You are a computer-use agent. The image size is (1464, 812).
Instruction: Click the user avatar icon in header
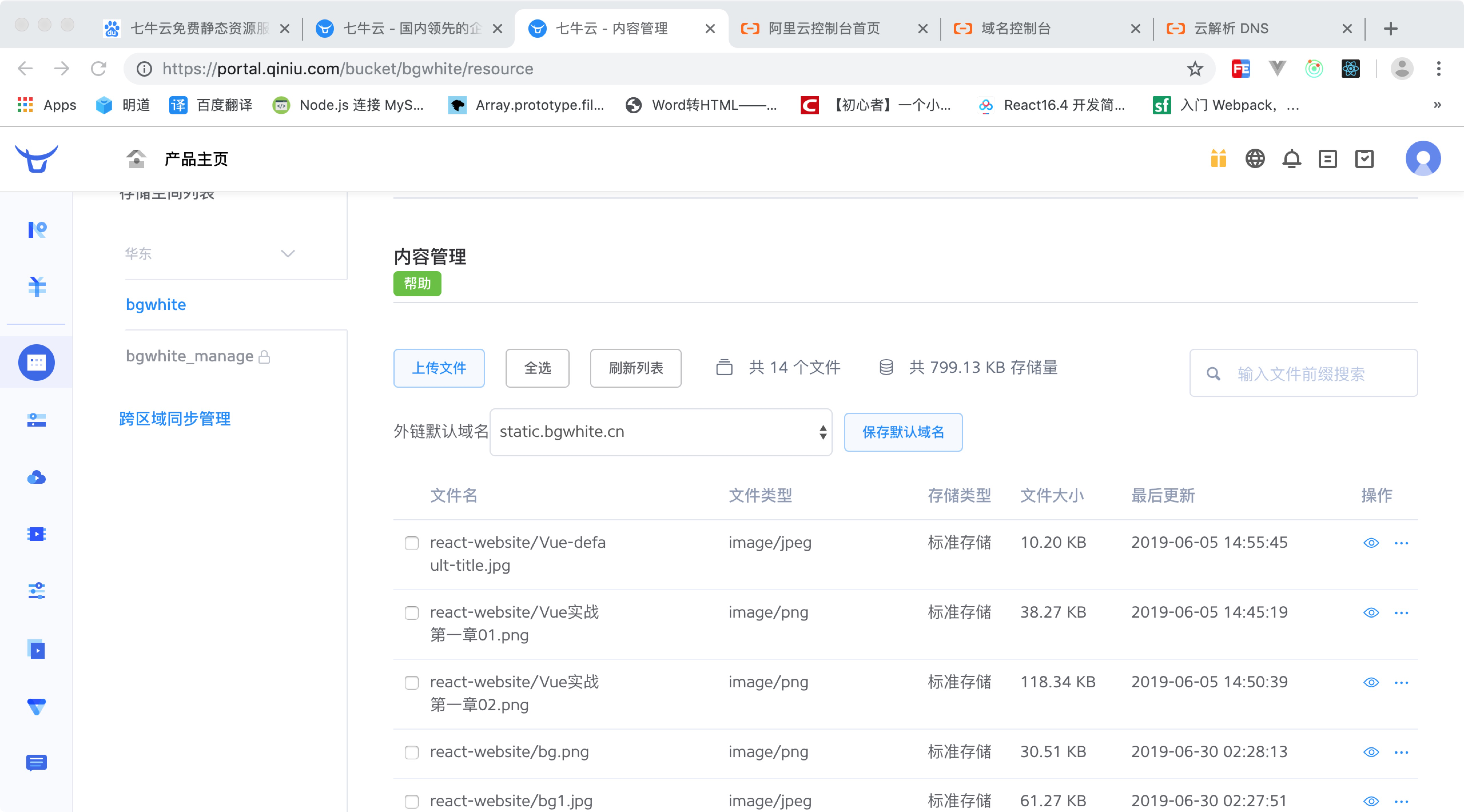[1423, 158]
